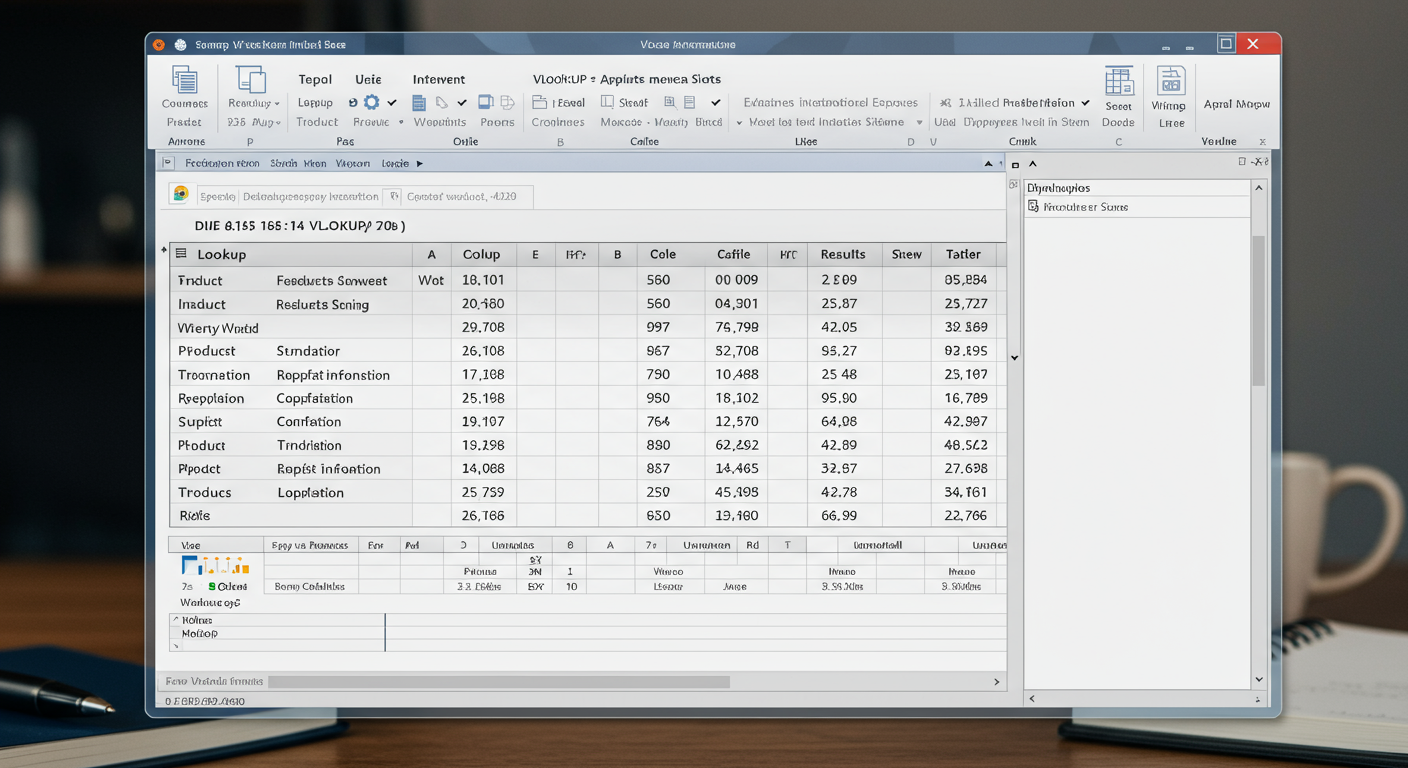This screenshot has height=768, width=1408.
Task: Click the colorful round icon beside formula field
Action: click(181, 195)
